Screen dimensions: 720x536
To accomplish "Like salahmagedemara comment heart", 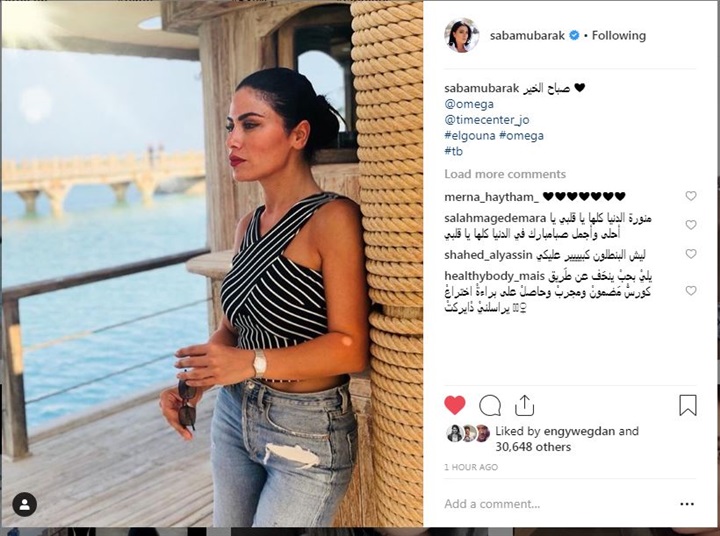I will [x=691, y=225].
